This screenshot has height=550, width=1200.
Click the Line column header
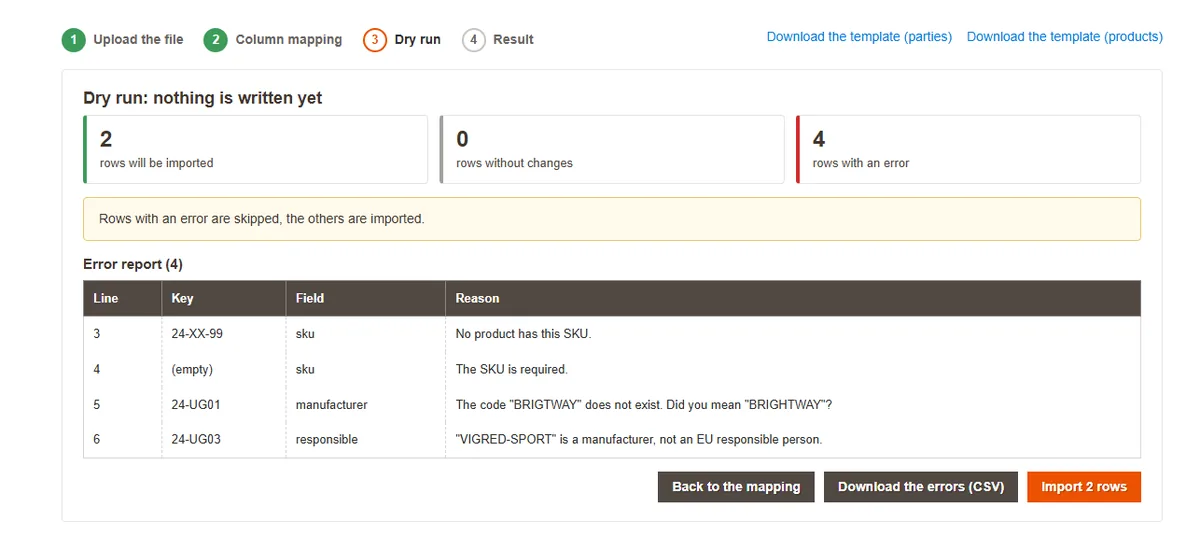(122, 298)
